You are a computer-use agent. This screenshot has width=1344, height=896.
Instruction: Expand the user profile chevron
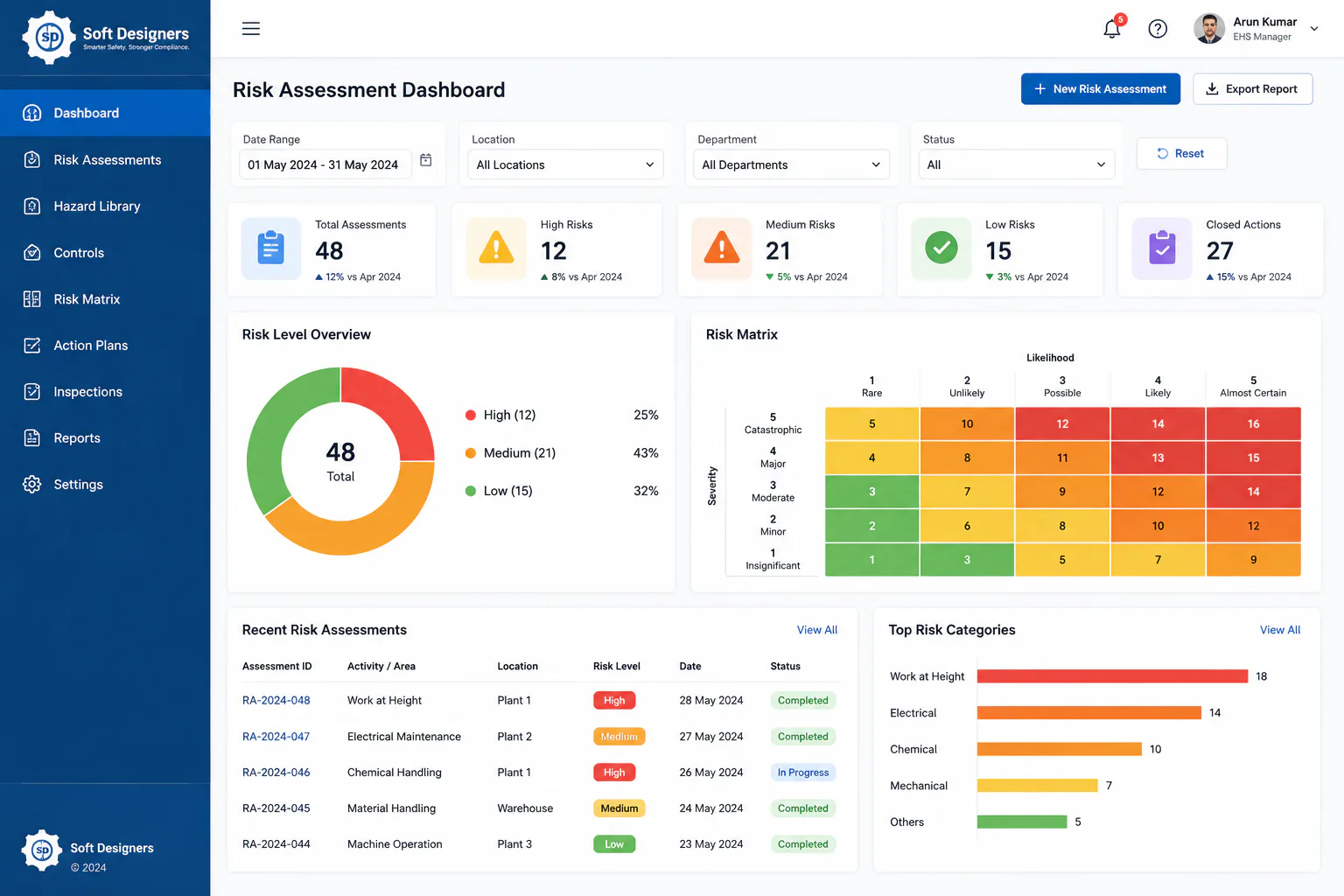(1314, 29)
